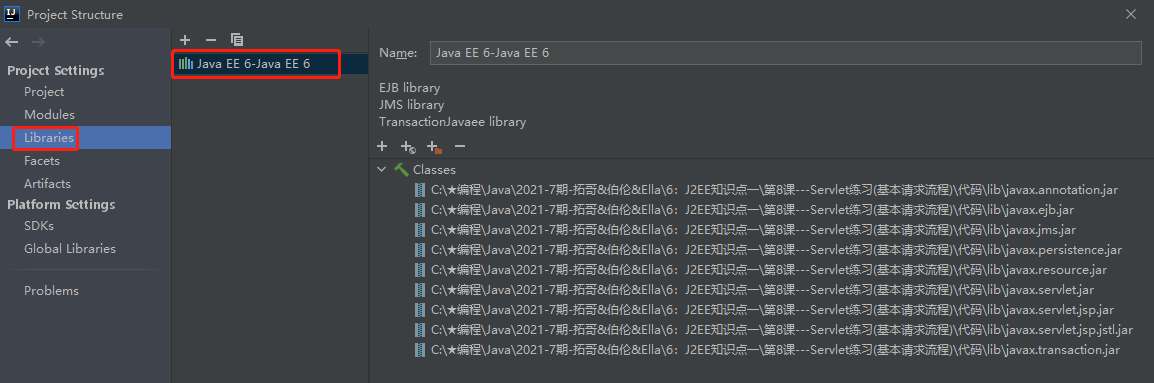Click the forward navigation arrow
This screenshot has width=1154, height=383.
[38, 42]
